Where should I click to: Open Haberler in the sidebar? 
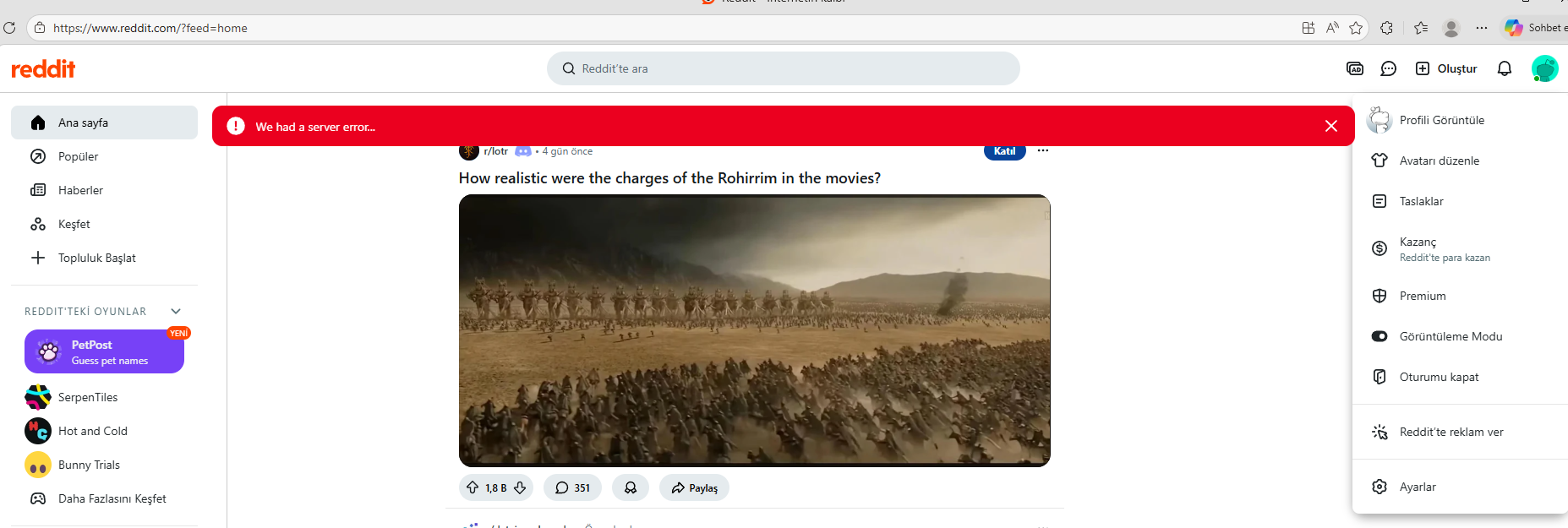point(104,190)
